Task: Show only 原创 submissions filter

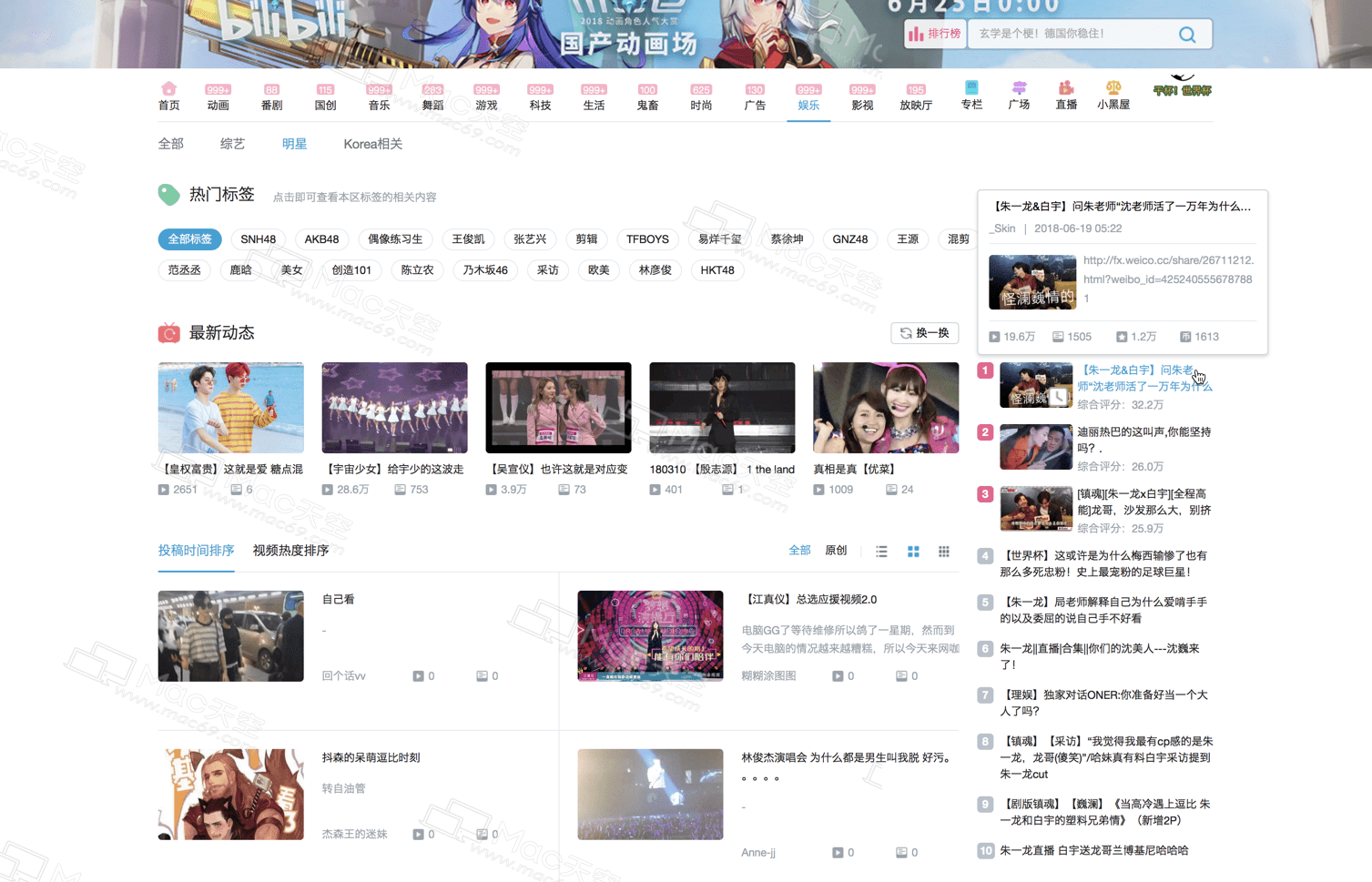Action: click(x=836, y=551)
